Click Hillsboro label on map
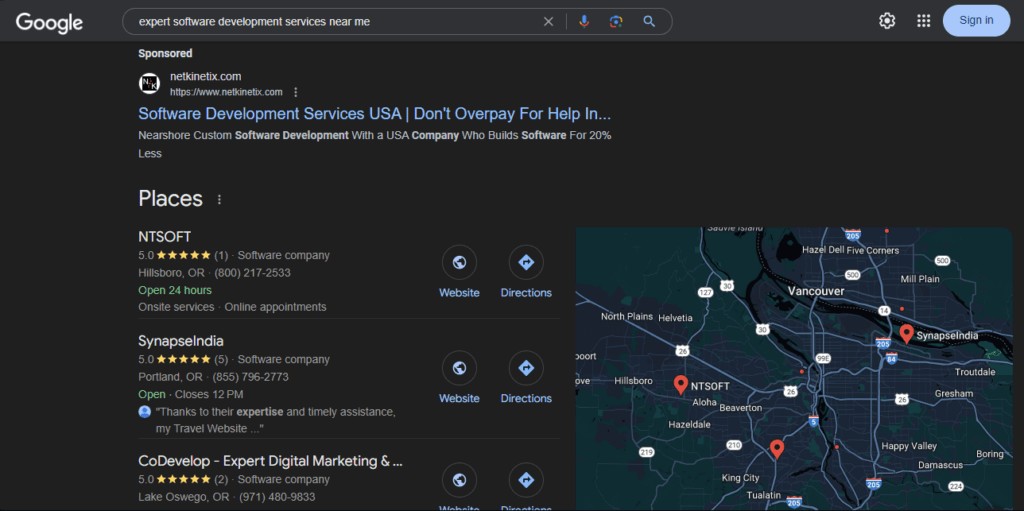 pyautogui.click(x=633, y=380)
